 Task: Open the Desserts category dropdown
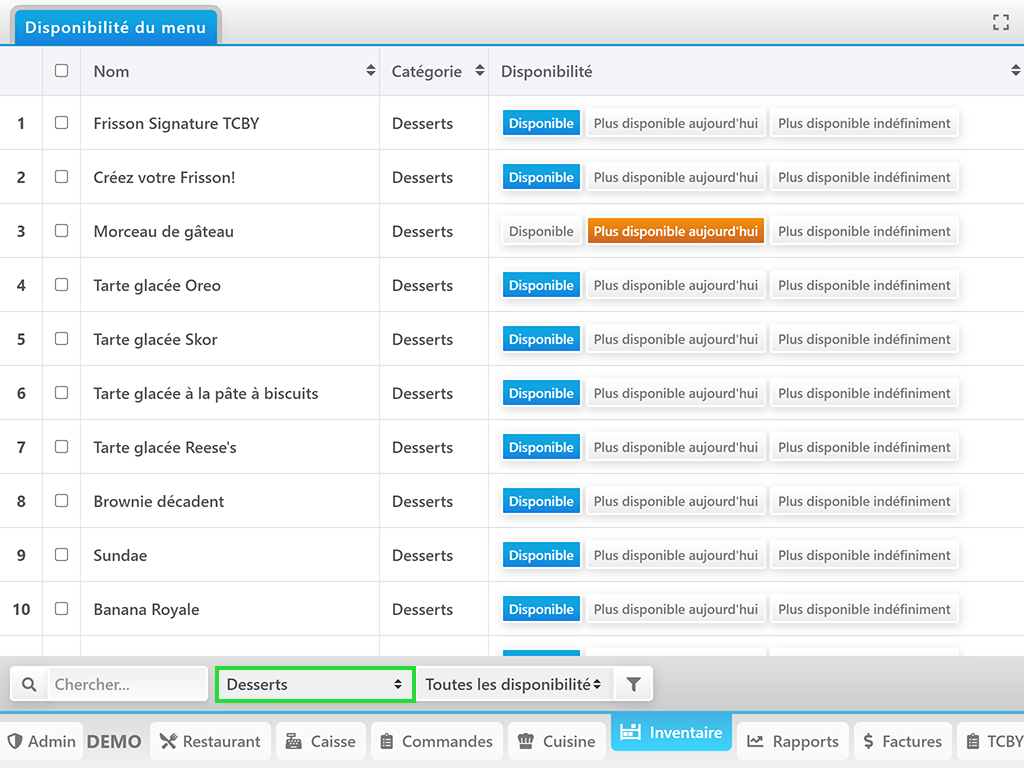[x=314, y=685]
